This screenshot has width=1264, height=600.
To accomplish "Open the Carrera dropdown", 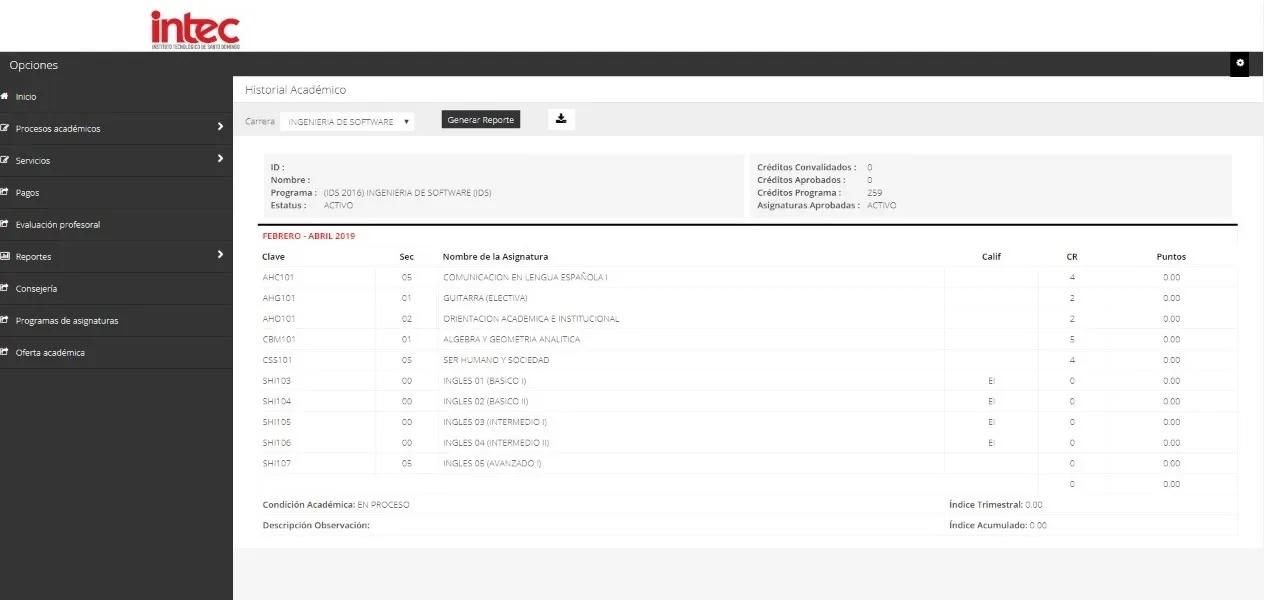I will pyautogui.click(x=348, y=120).
